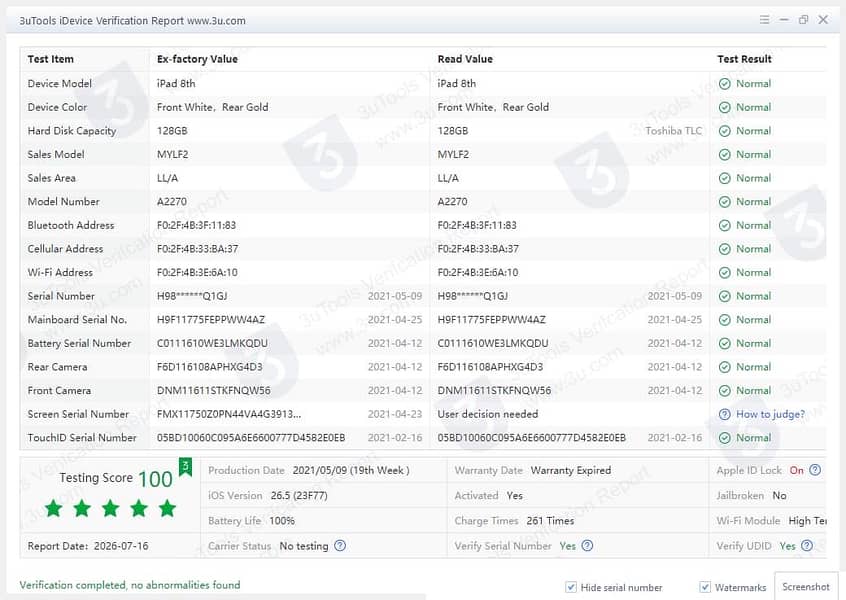This screenshot has height=600, width=846.
Task: Select ex-factory screen serial FMX11750Z0PN44VA4G3913...
Action: [229, 414]
